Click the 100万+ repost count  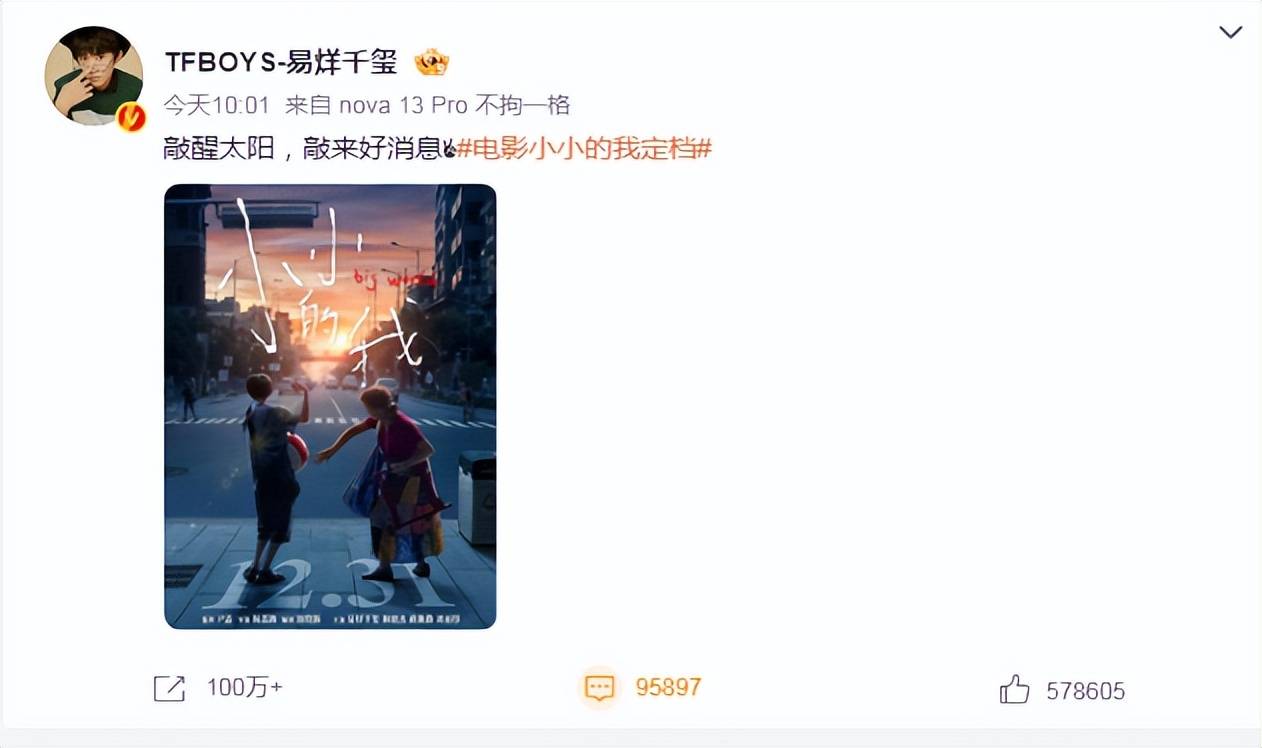tap(245, 688)
